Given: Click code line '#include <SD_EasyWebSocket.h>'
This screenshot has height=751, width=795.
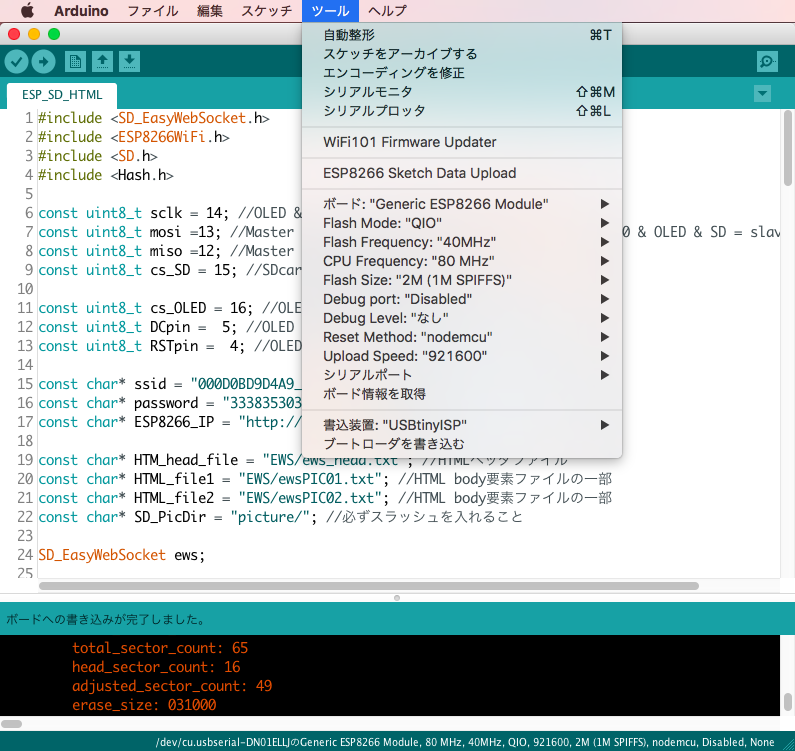Looking at the screenshot, I should (x=154, y=118).
